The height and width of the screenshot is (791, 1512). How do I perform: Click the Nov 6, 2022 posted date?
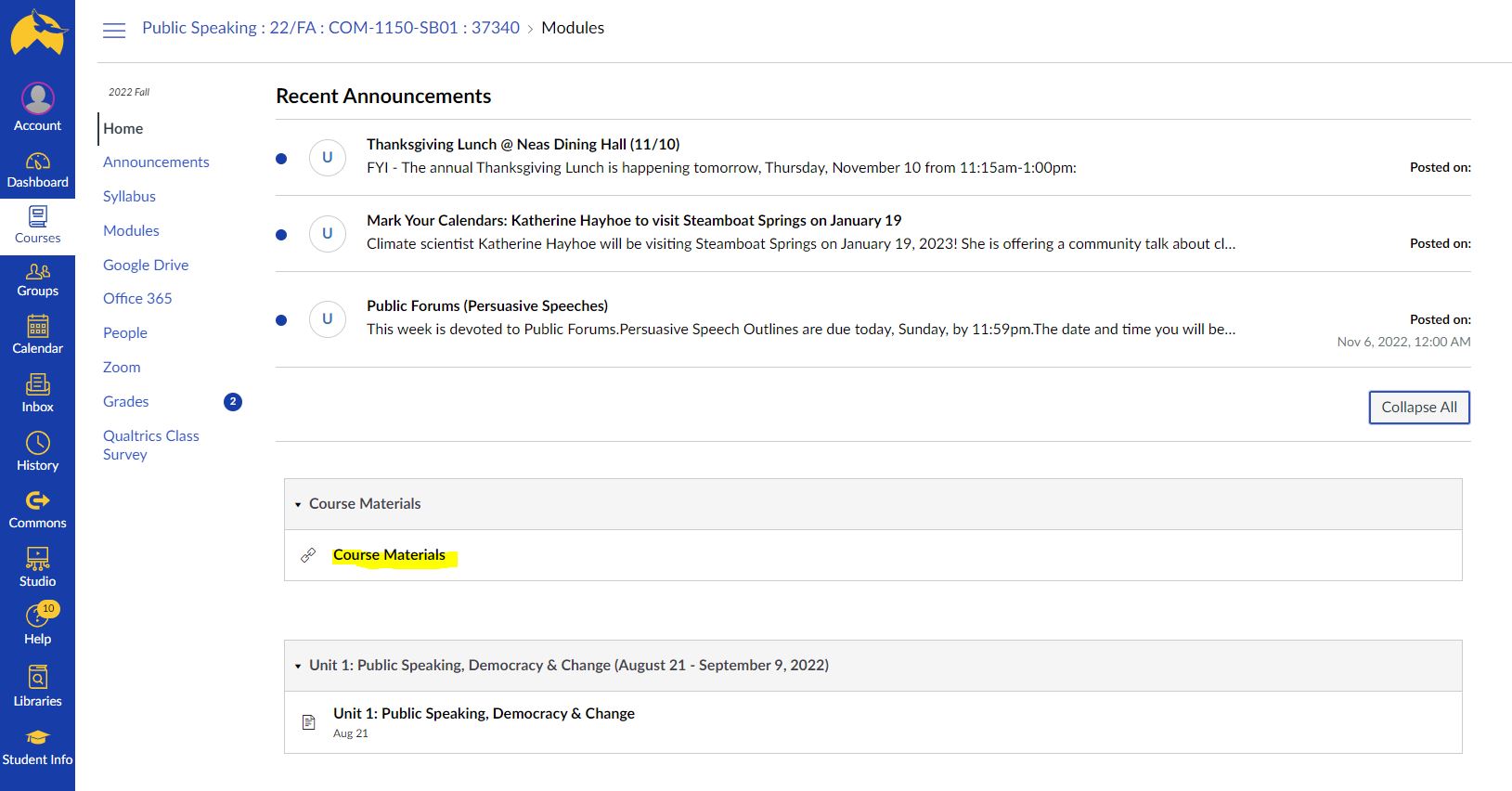pyautogui.click(x=1403, y=342)
